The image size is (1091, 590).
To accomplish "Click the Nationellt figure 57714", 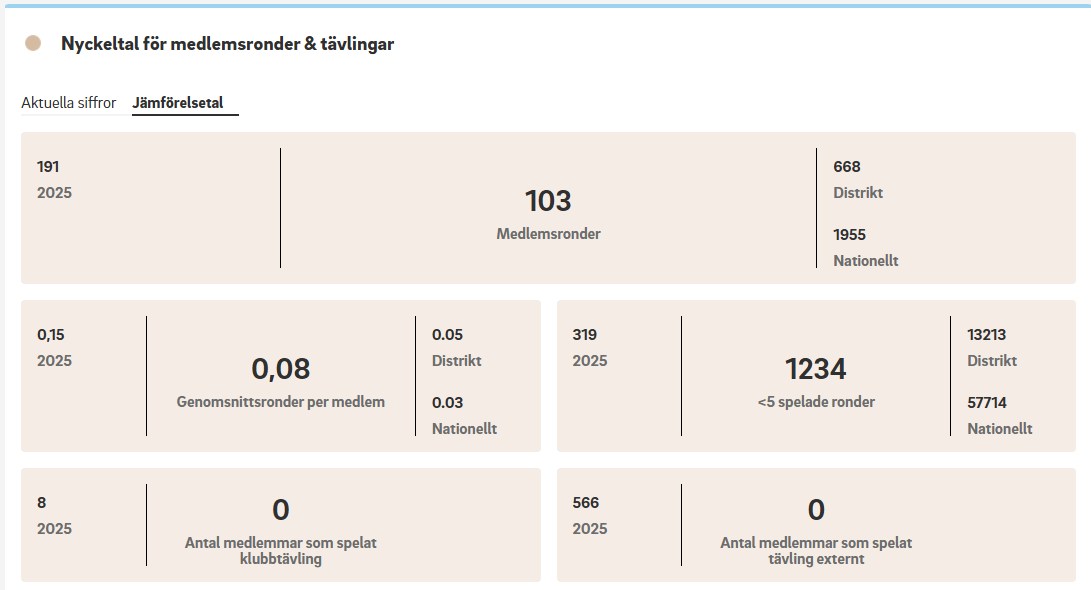I will 987,403.
